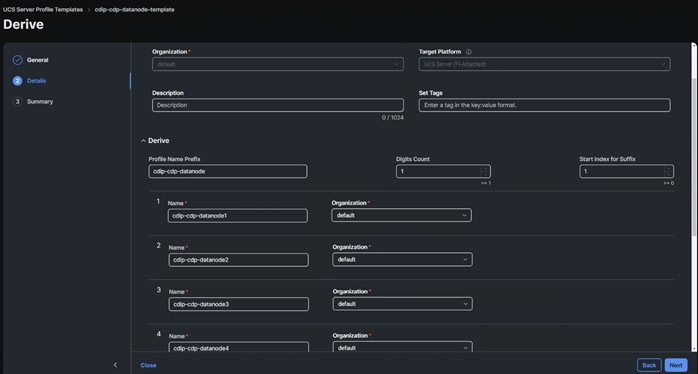Click the Name field cdip-cdp-datanode4

[239, 347]
